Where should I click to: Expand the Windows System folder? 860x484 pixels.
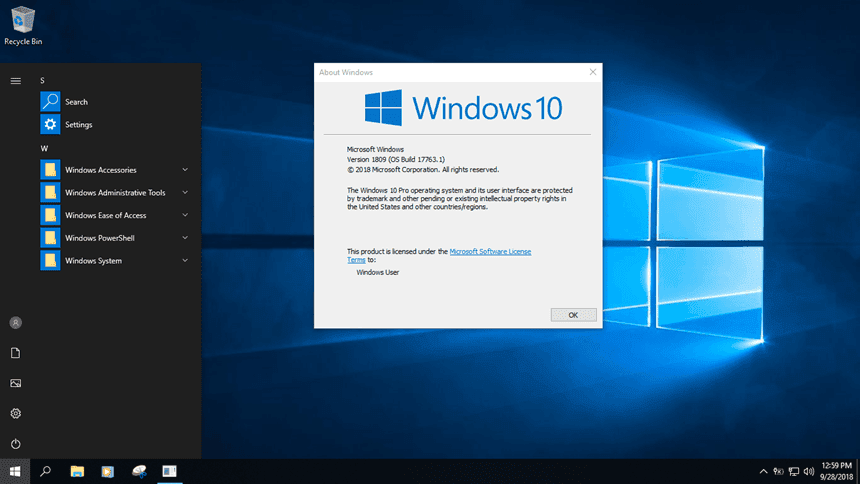click(x=116, y=261)
